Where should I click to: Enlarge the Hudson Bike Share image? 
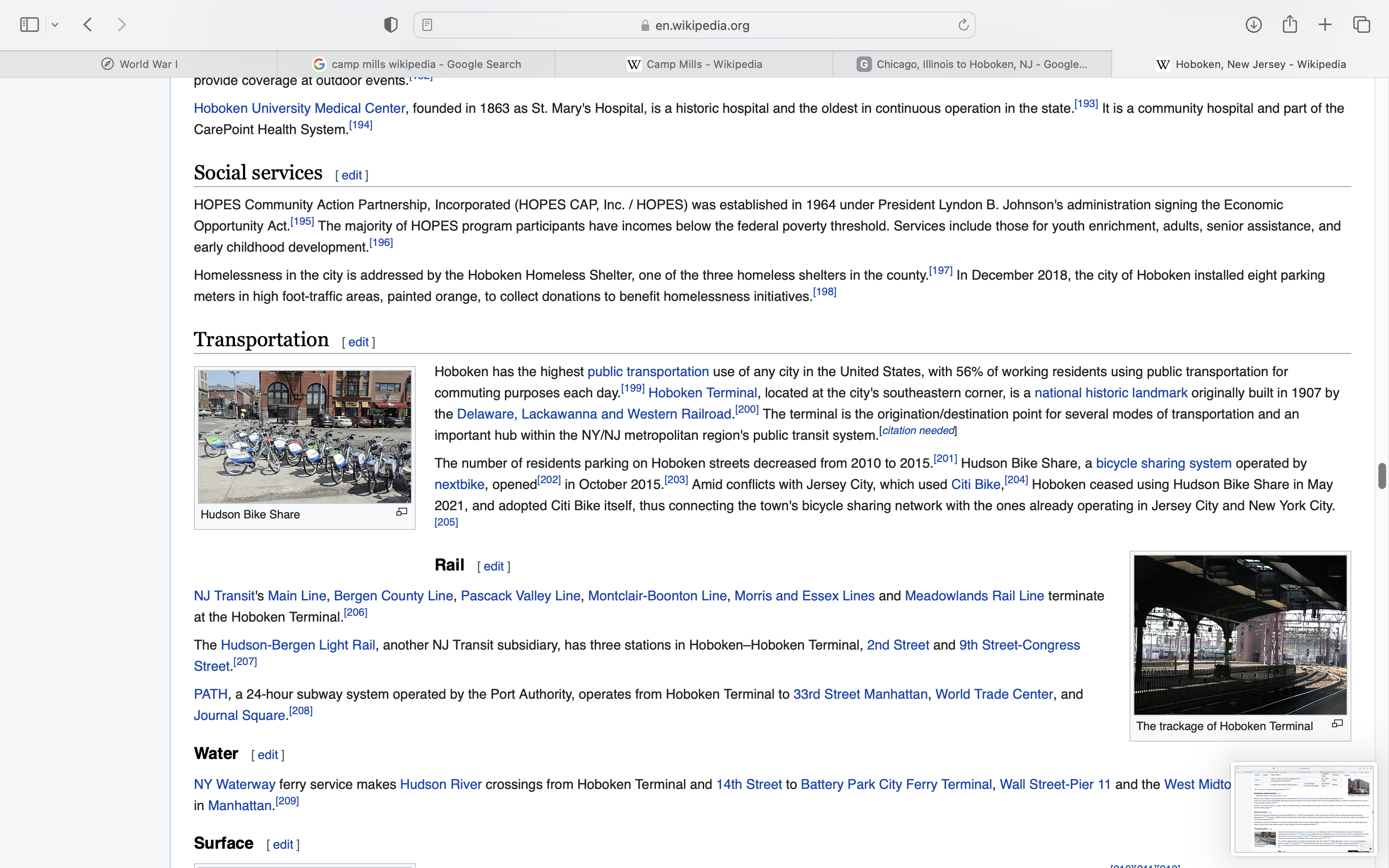[402, 512]
